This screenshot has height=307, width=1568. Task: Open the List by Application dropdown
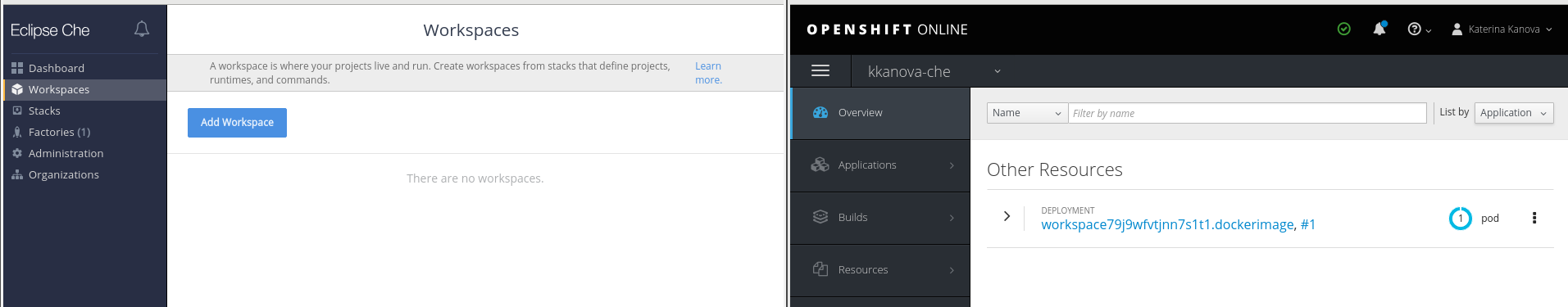click(x=1514, y=113)
